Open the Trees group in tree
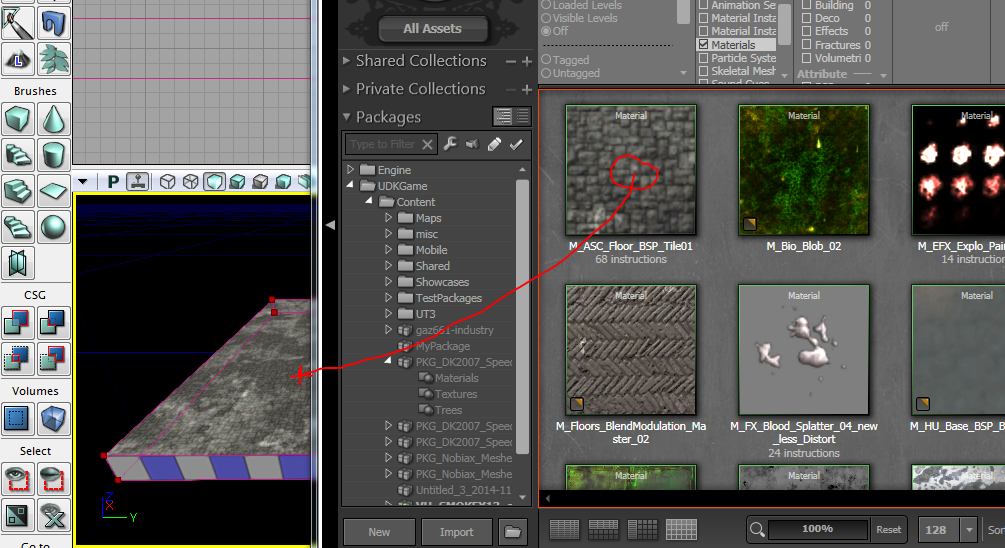1005x548 pixels. coord(448,410)
